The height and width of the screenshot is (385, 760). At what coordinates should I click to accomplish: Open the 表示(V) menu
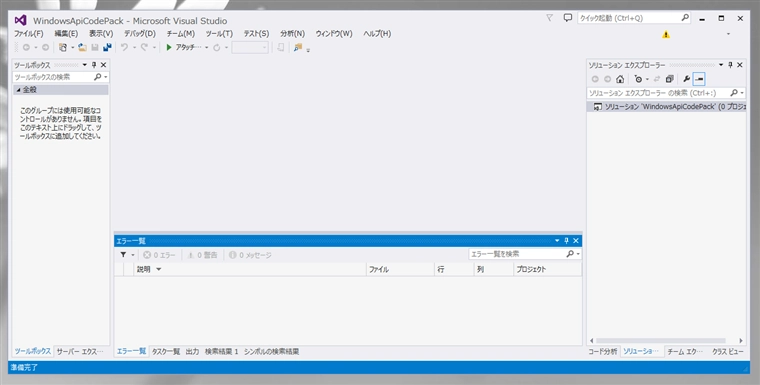(x=101, y=34)
